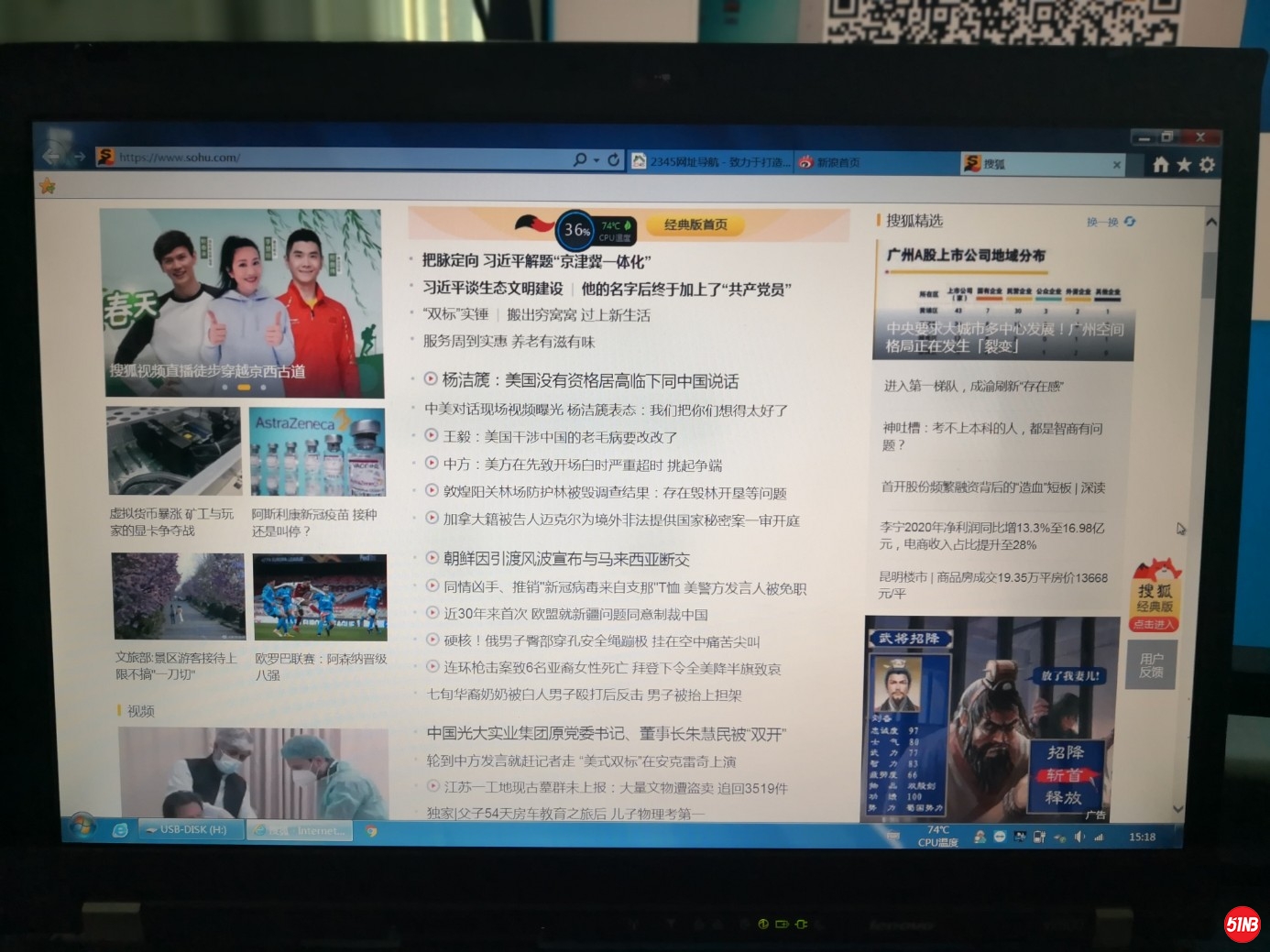
Task: Refresh the page with the reload icon
Action: (614, 159)
